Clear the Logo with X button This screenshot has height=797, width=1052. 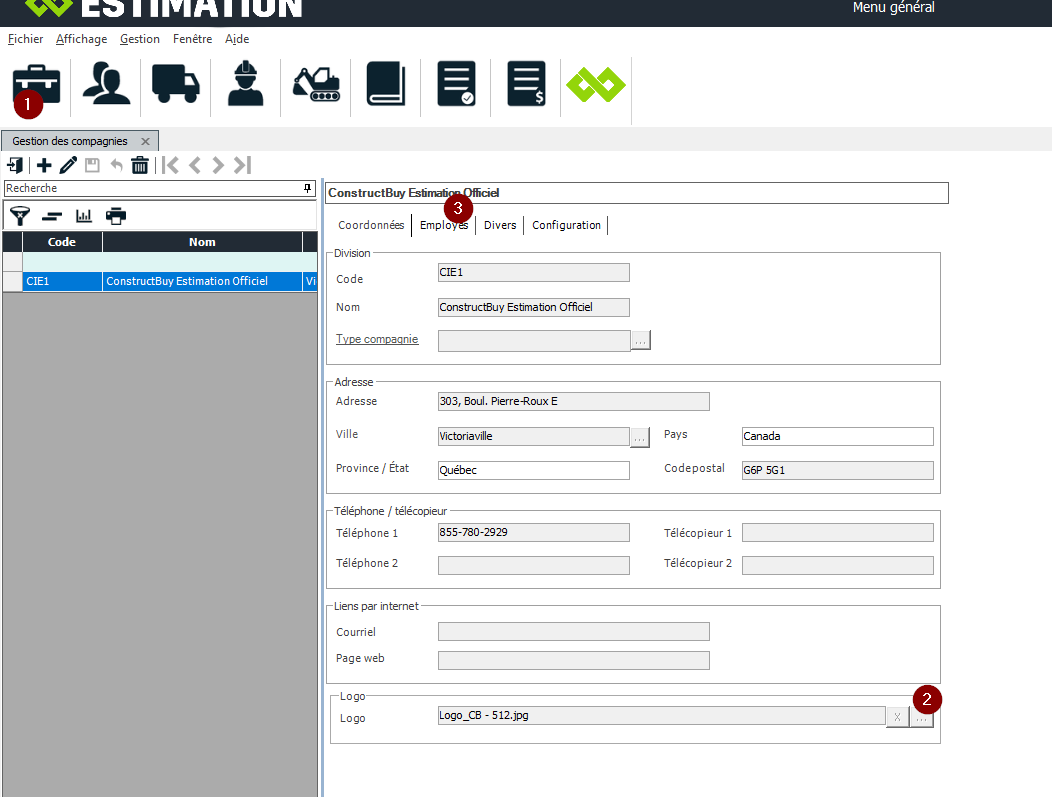pos(897,717)
